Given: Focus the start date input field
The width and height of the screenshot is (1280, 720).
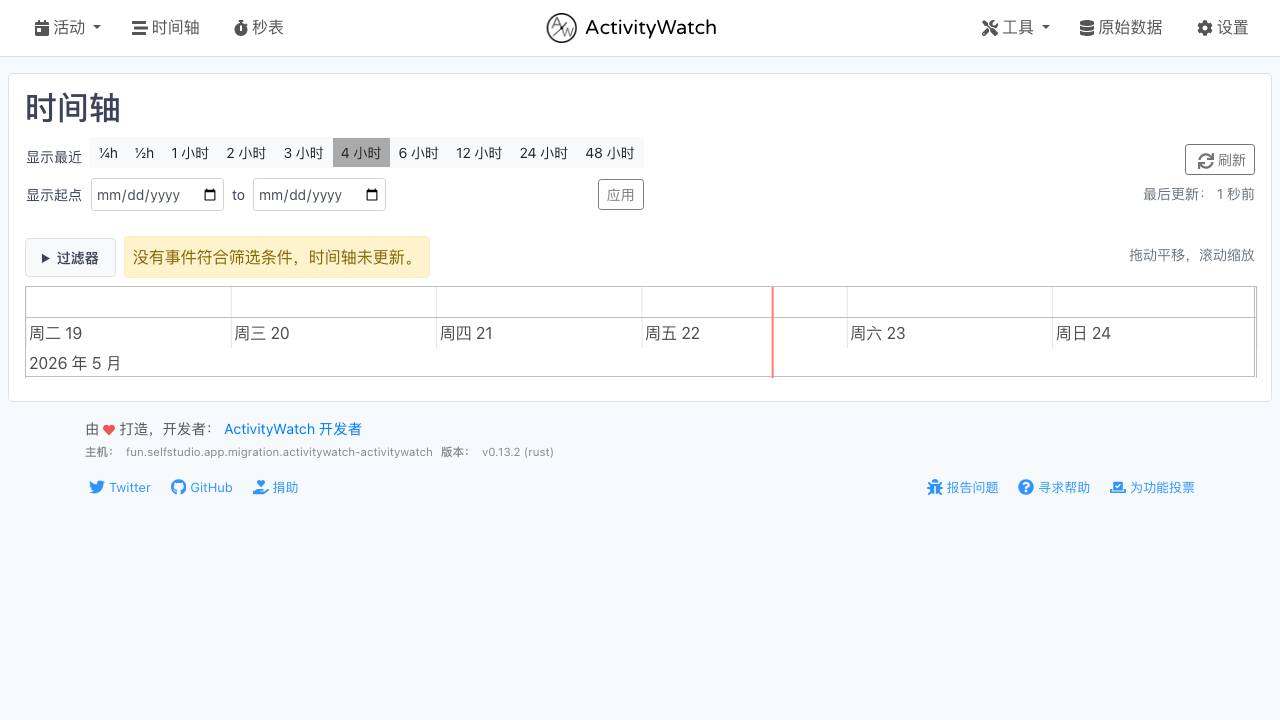Looking at the screenshot, I should 157,195.
